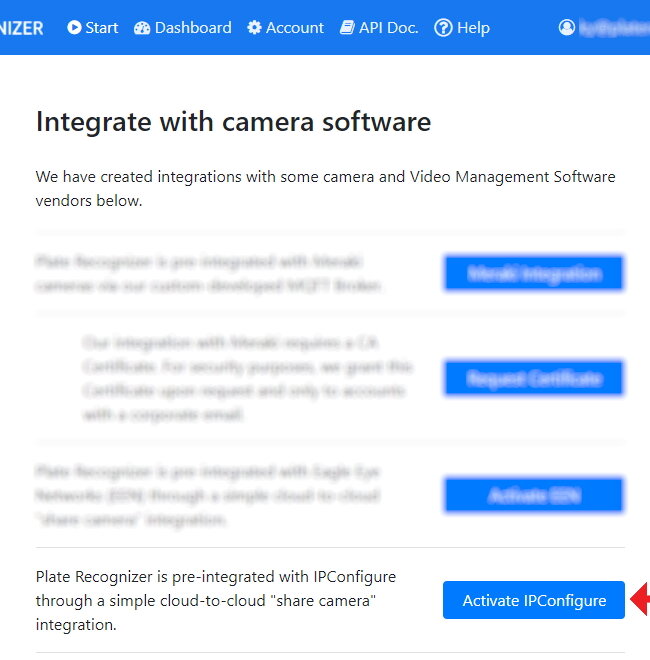Click the blurred Activate EEN button
This screenshot has height=660, width=650.
point(534,495)
